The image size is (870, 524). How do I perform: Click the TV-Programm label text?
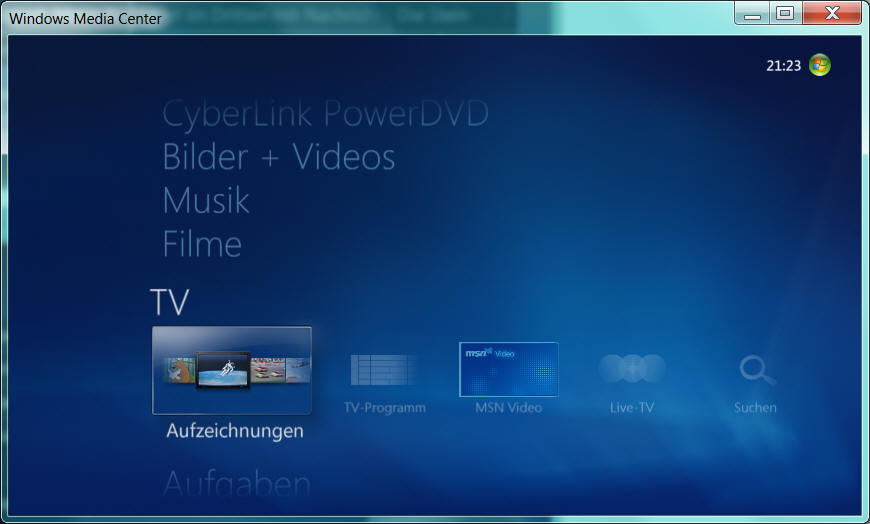(385, 408)
